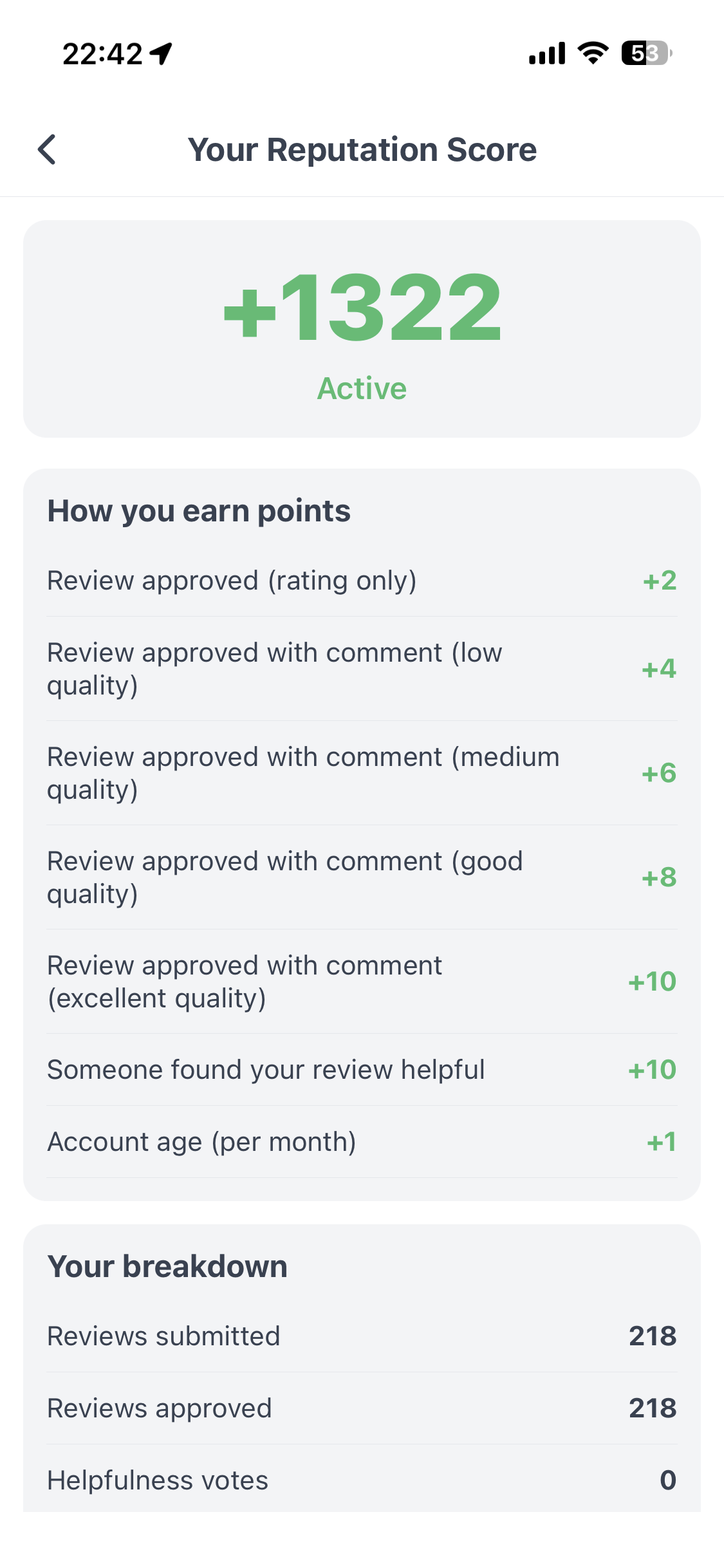Select the Review approved (rating only) row
This screenshot has width=724, height=1568.
[x=362, y=580]
